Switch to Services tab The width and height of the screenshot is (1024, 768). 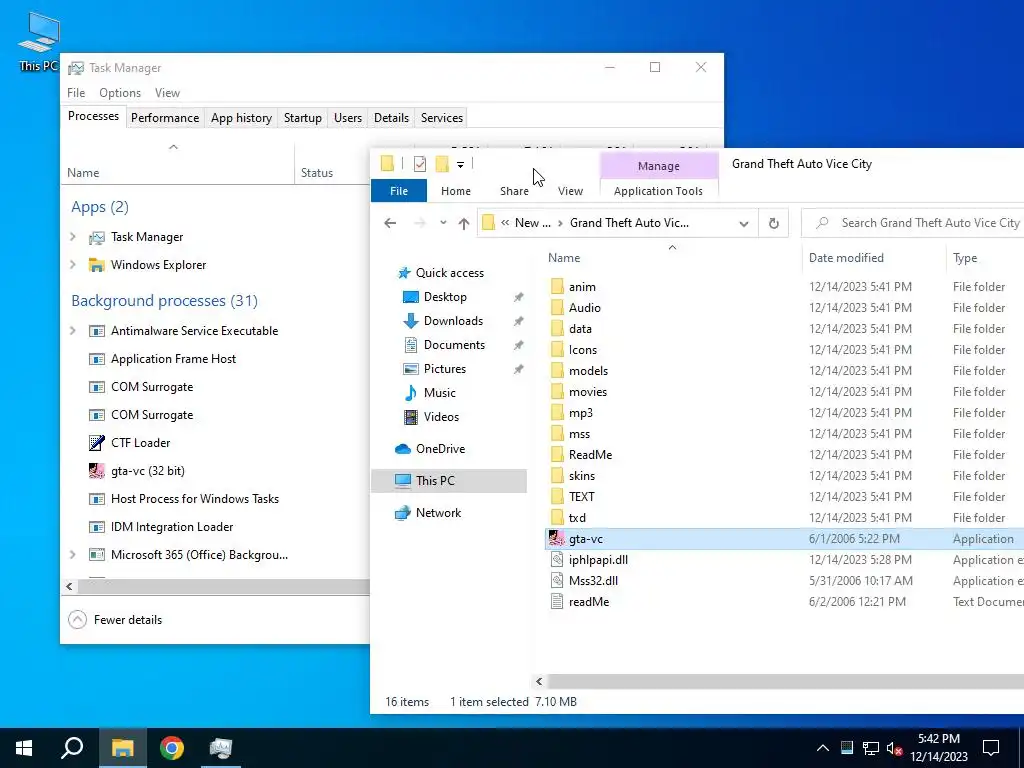[441, 118]
